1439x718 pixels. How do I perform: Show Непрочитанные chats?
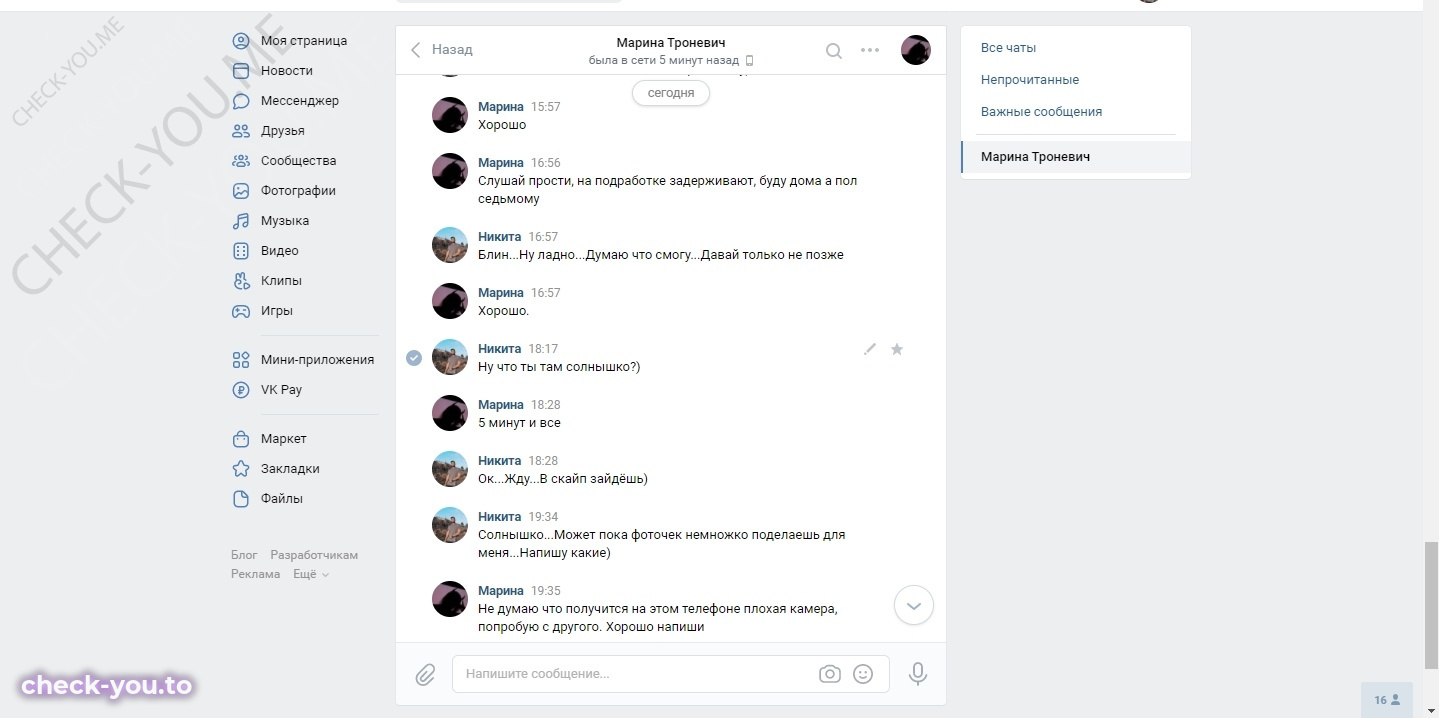click(1030, 80)
